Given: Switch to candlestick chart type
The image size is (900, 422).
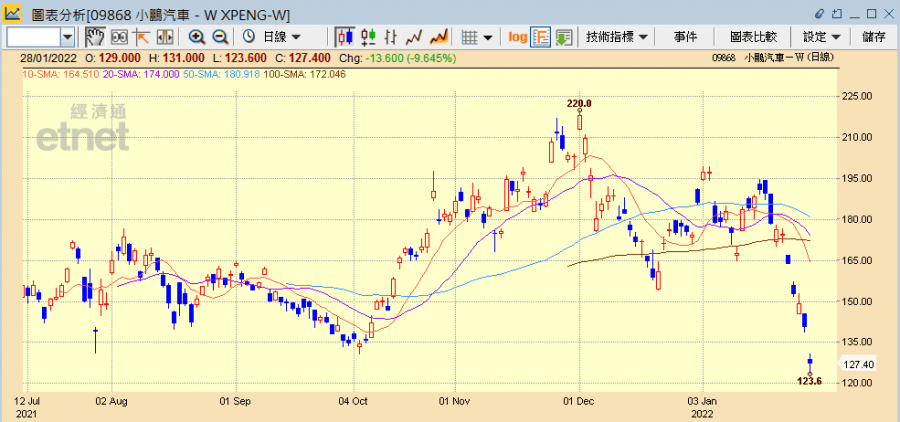Looking at the screenshot, I should (x=345, y=37).
